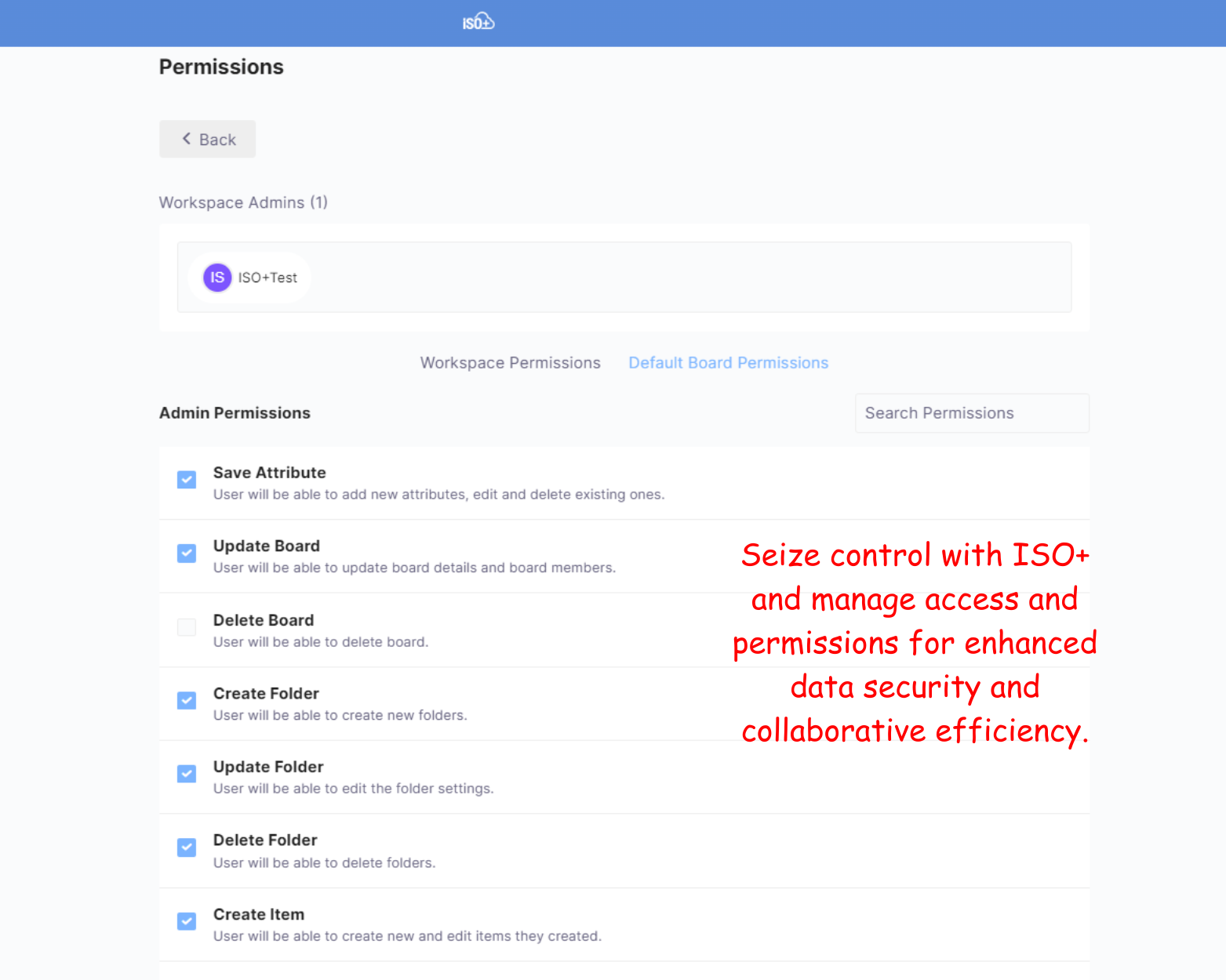Uncheck the Save Attribute checkbox
Viewport: 1226px width, 980px height.
click(x=187, y=480)
